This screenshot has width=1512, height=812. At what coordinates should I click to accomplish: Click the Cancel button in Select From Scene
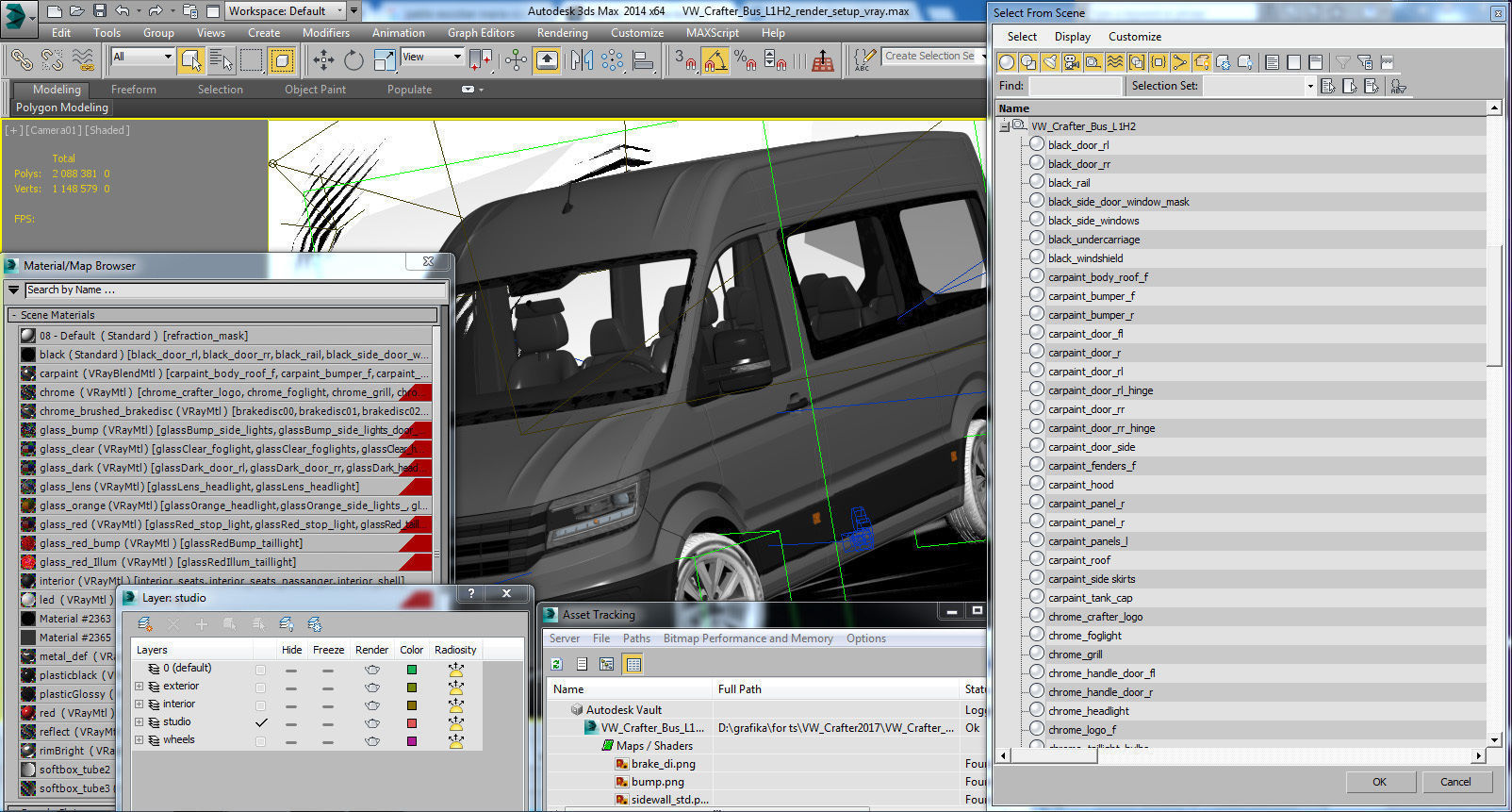click(x=1455, y=782)
